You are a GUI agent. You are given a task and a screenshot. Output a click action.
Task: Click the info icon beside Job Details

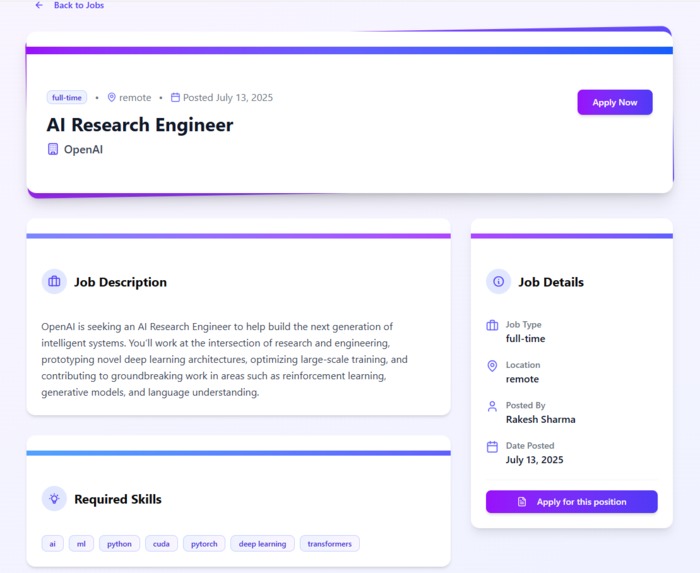(498, 281)
